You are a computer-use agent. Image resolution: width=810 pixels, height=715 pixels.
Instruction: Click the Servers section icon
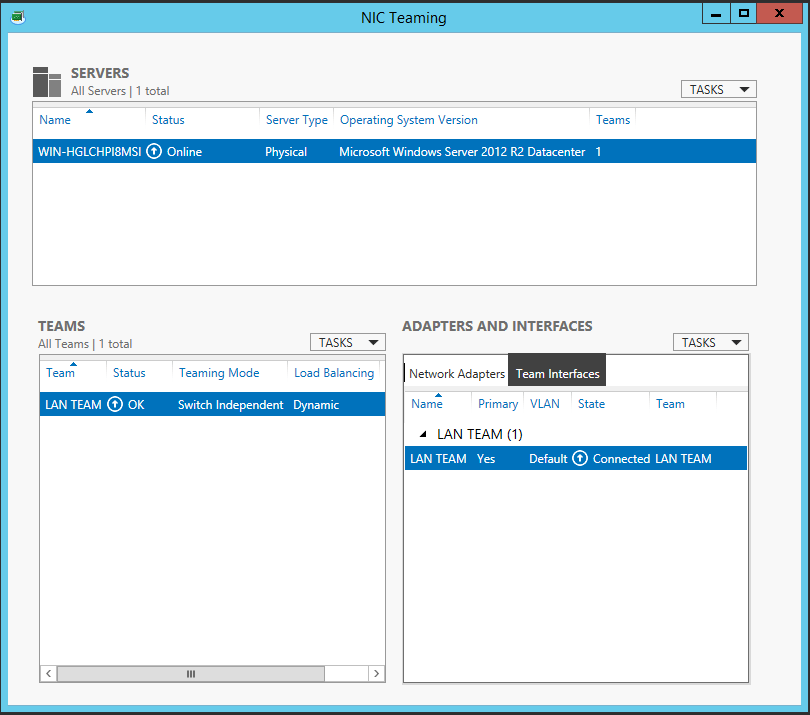pos(47,82)
